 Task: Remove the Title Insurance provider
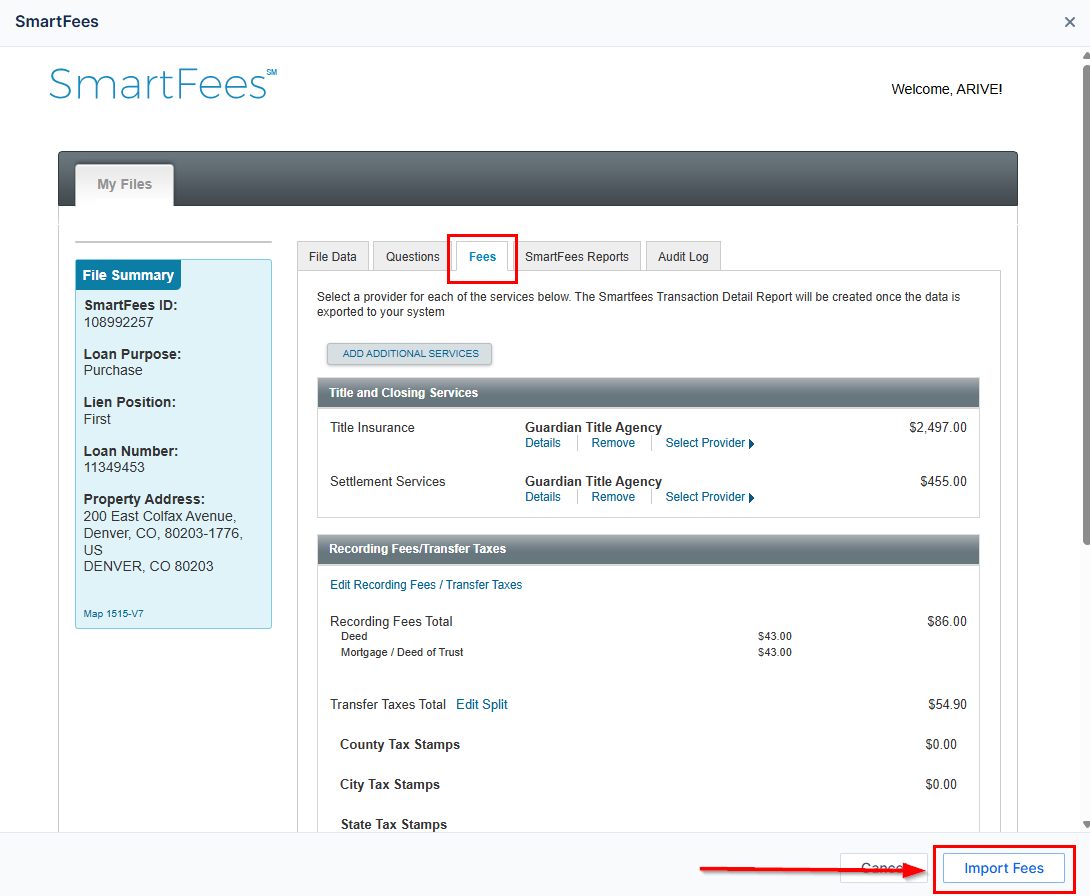[x=612, y=443]
